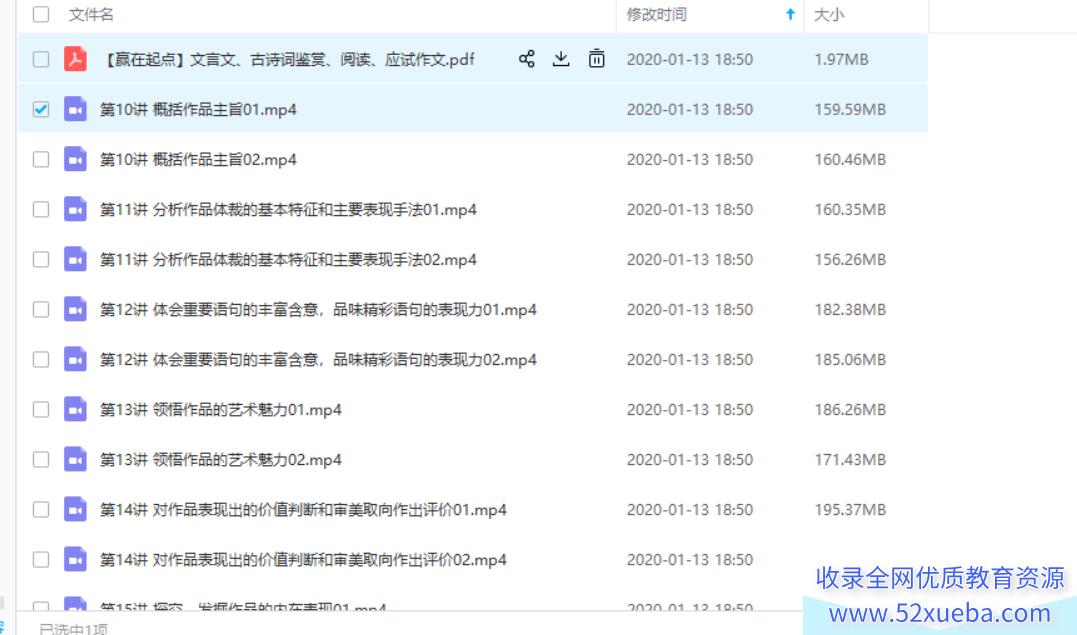The image size is (1077, 635).
Task: Open 第12讲 体会重要语句...表现力01.mp4
Action: pyautogui.click(x=318, y=311)
